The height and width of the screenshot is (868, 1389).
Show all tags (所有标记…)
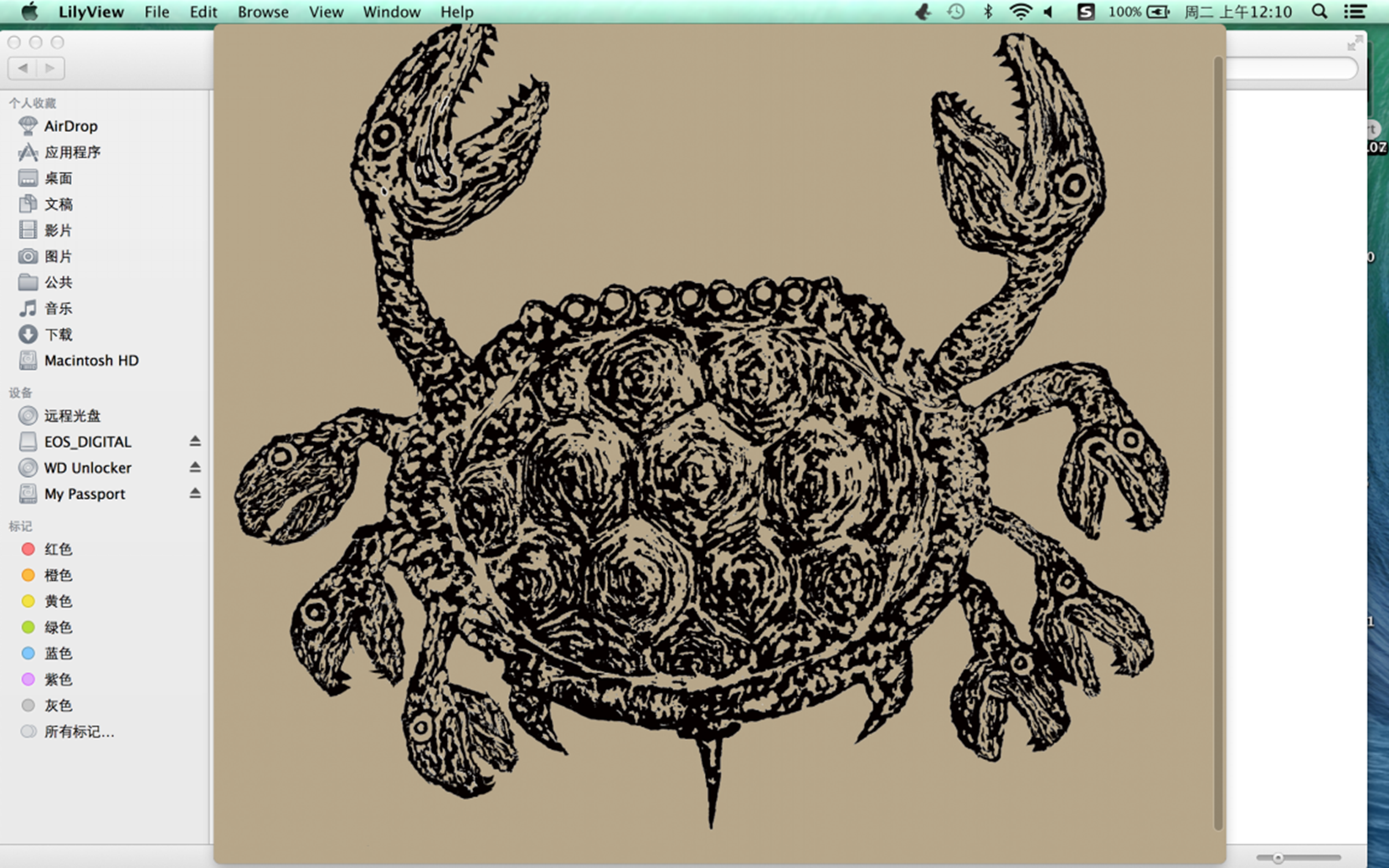78,732
